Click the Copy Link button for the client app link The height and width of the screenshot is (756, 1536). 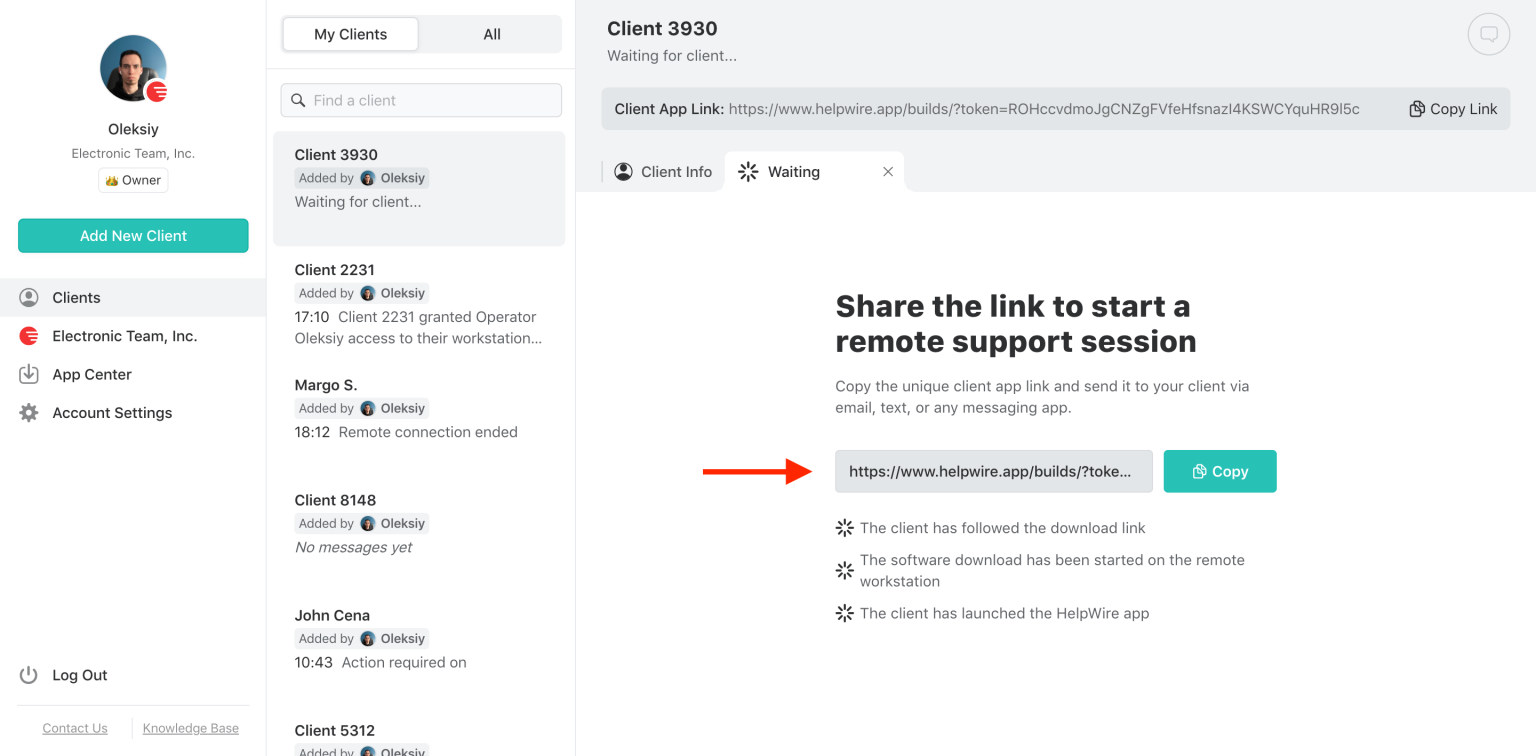click(x=1452, y=108)
